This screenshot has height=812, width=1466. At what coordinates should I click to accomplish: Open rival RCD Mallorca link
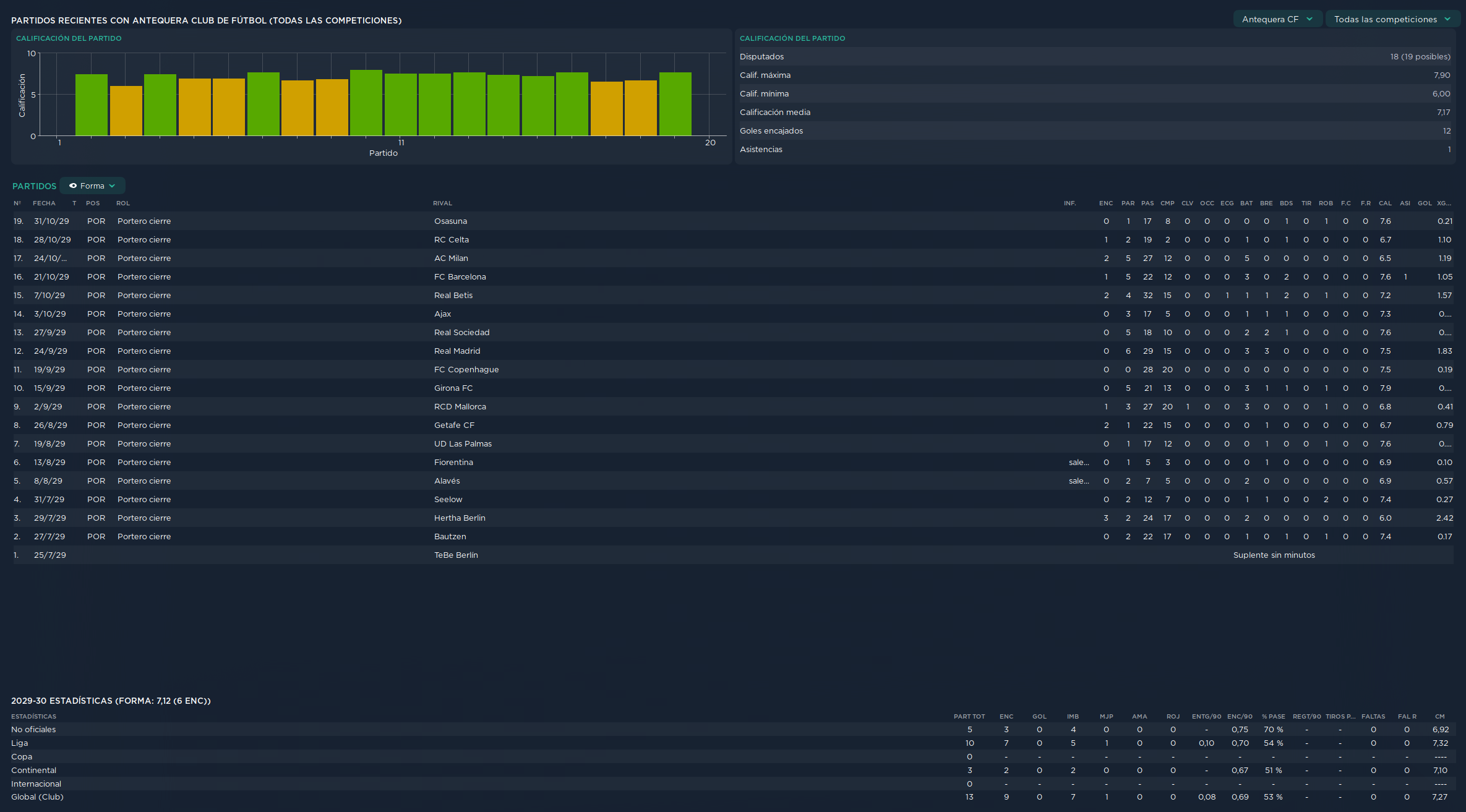coord(460,407)
